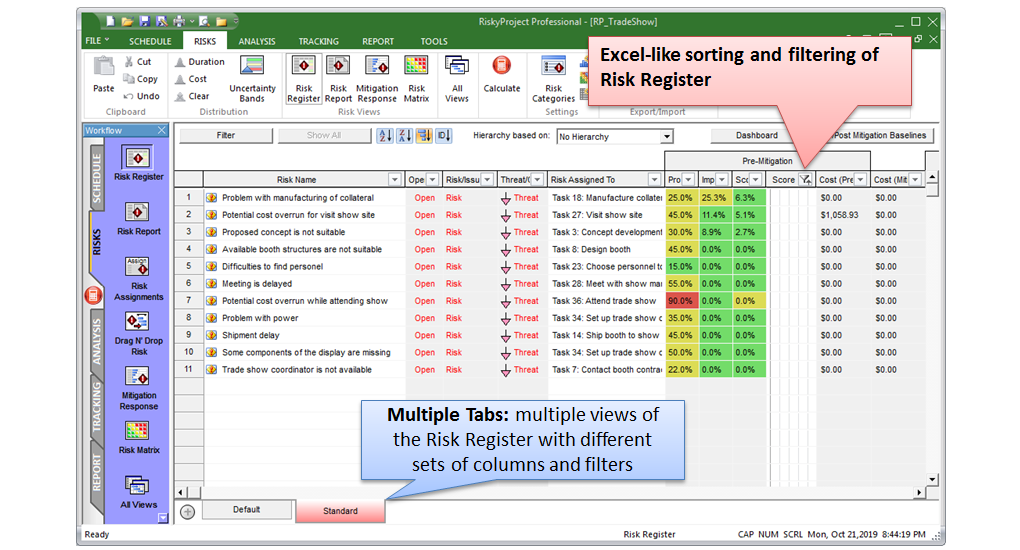Run Calculate from the ribbon

pyautogui.click(x=502, y=75)
